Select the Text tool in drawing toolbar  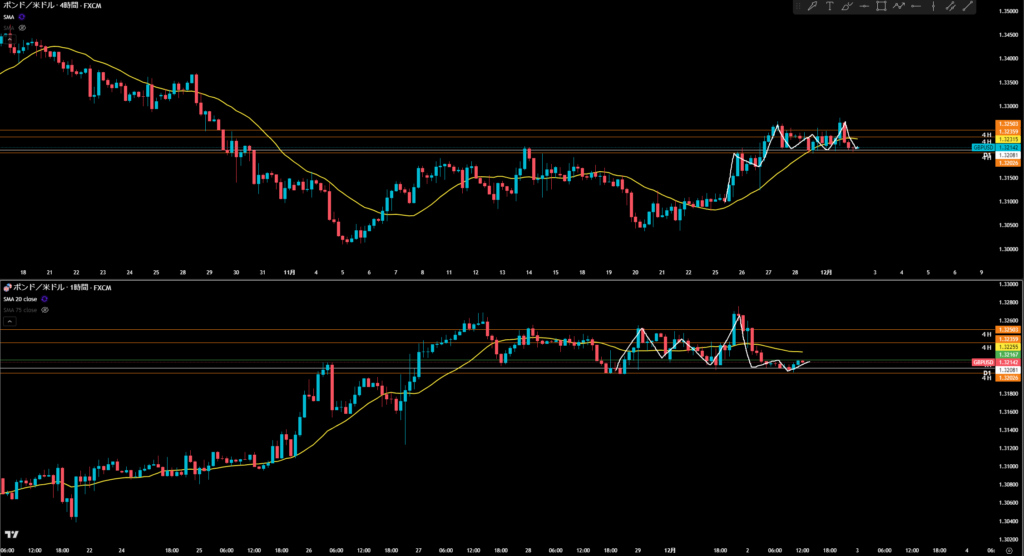pos(830,7)
